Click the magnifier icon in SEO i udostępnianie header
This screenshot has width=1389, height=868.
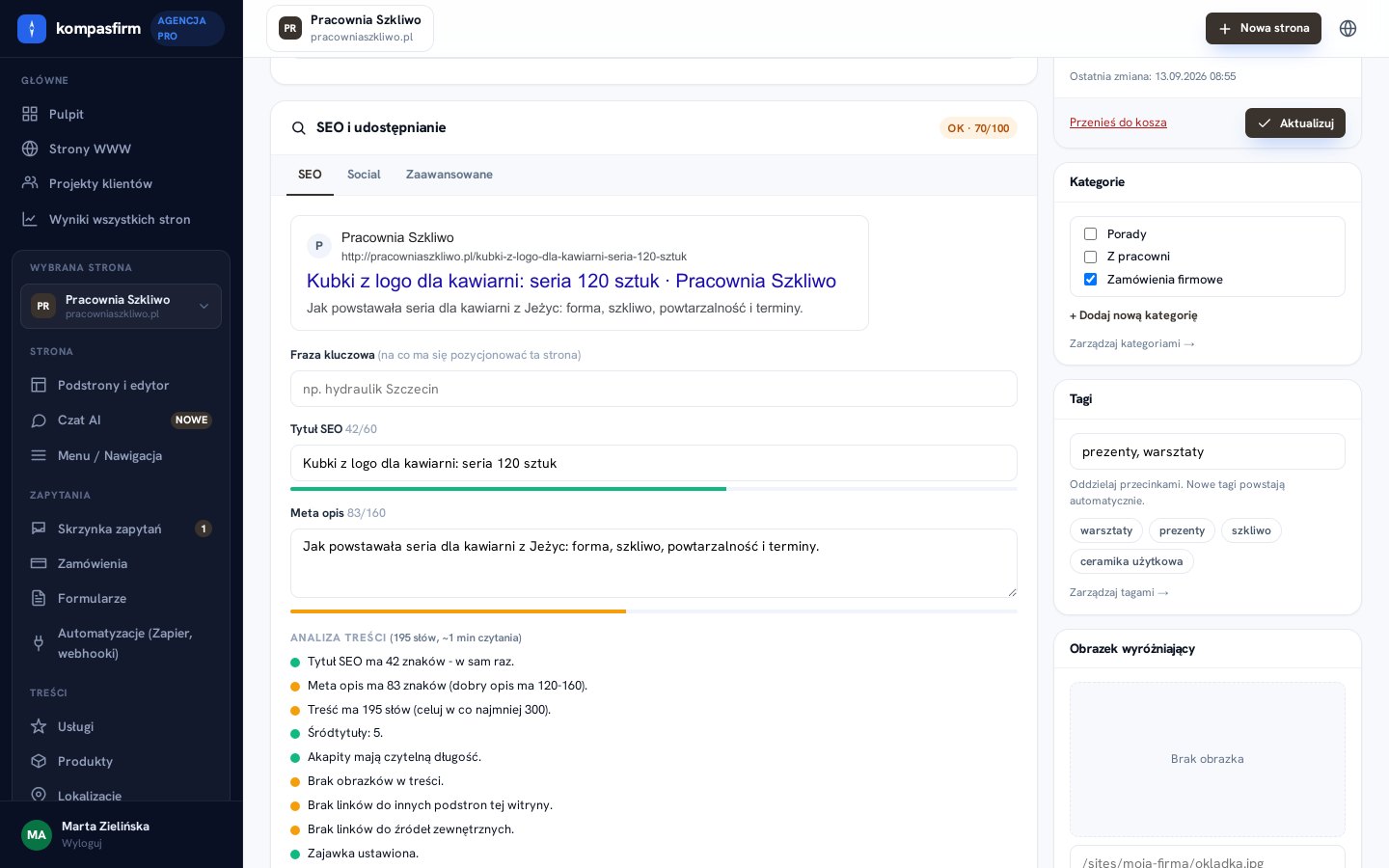[299, 128]
